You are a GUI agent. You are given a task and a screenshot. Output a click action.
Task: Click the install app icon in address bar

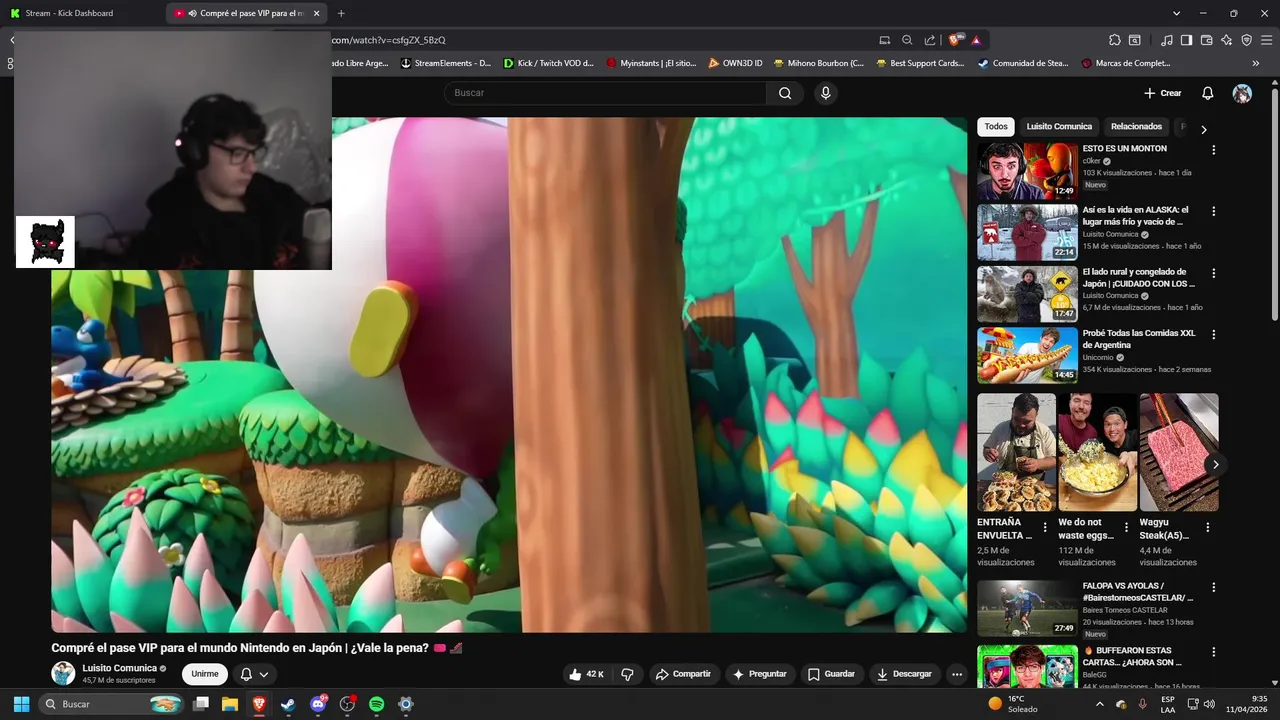[884, 40]
